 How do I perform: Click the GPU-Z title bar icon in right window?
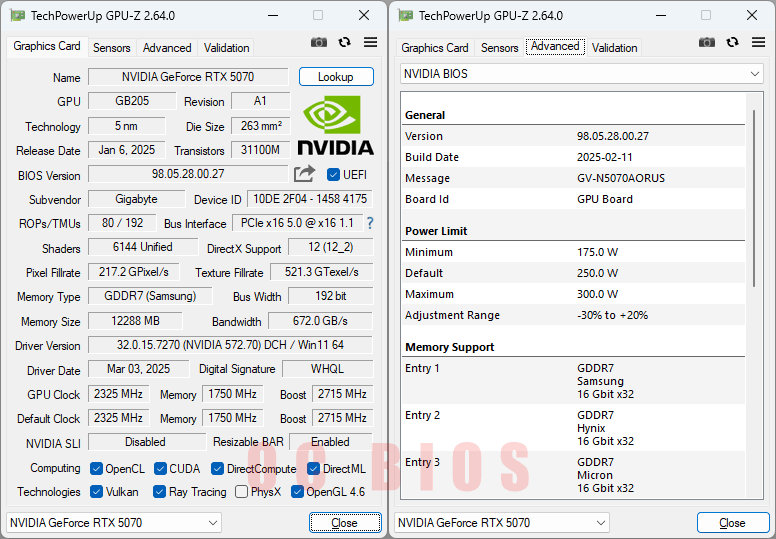(406, 16)
